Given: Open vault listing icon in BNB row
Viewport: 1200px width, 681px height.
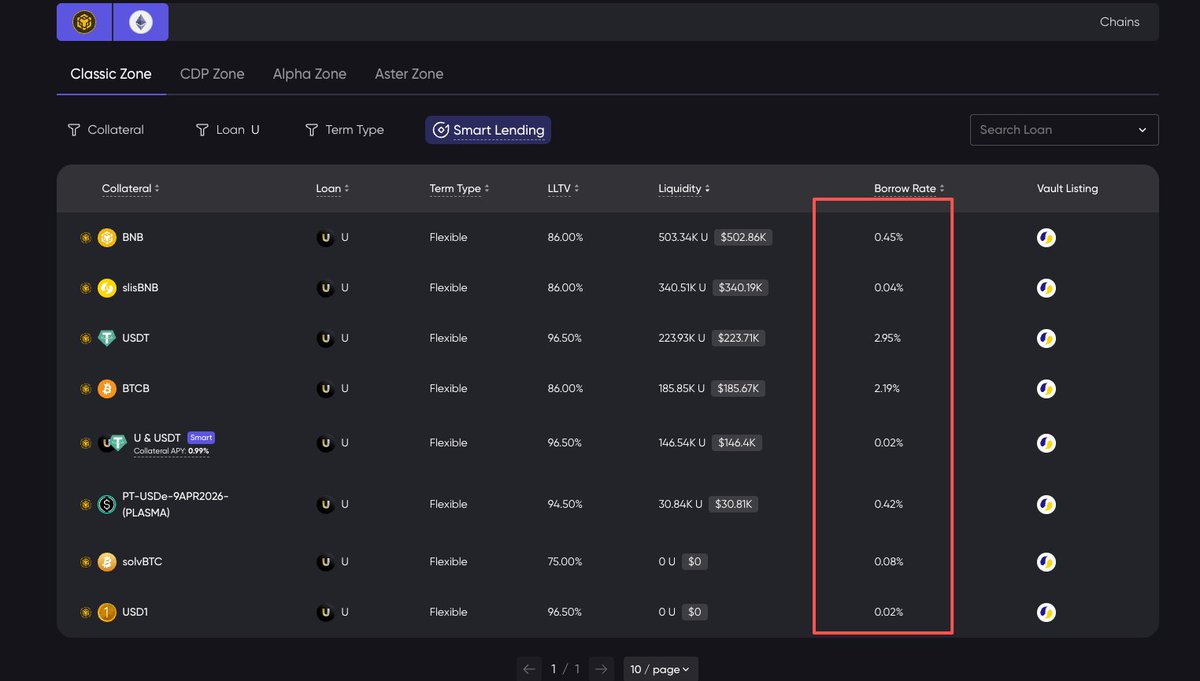Looking at the screenshot, I should [1046, 238].
